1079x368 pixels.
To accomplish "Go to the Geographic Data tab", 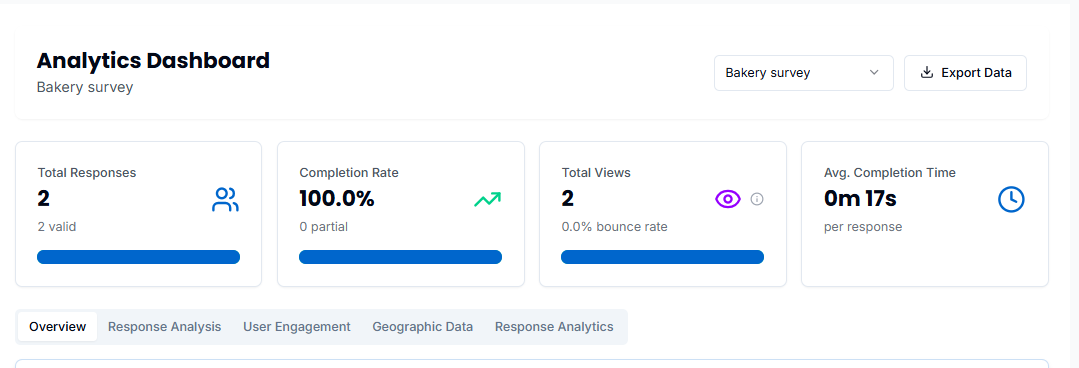I will pos(423,327).
